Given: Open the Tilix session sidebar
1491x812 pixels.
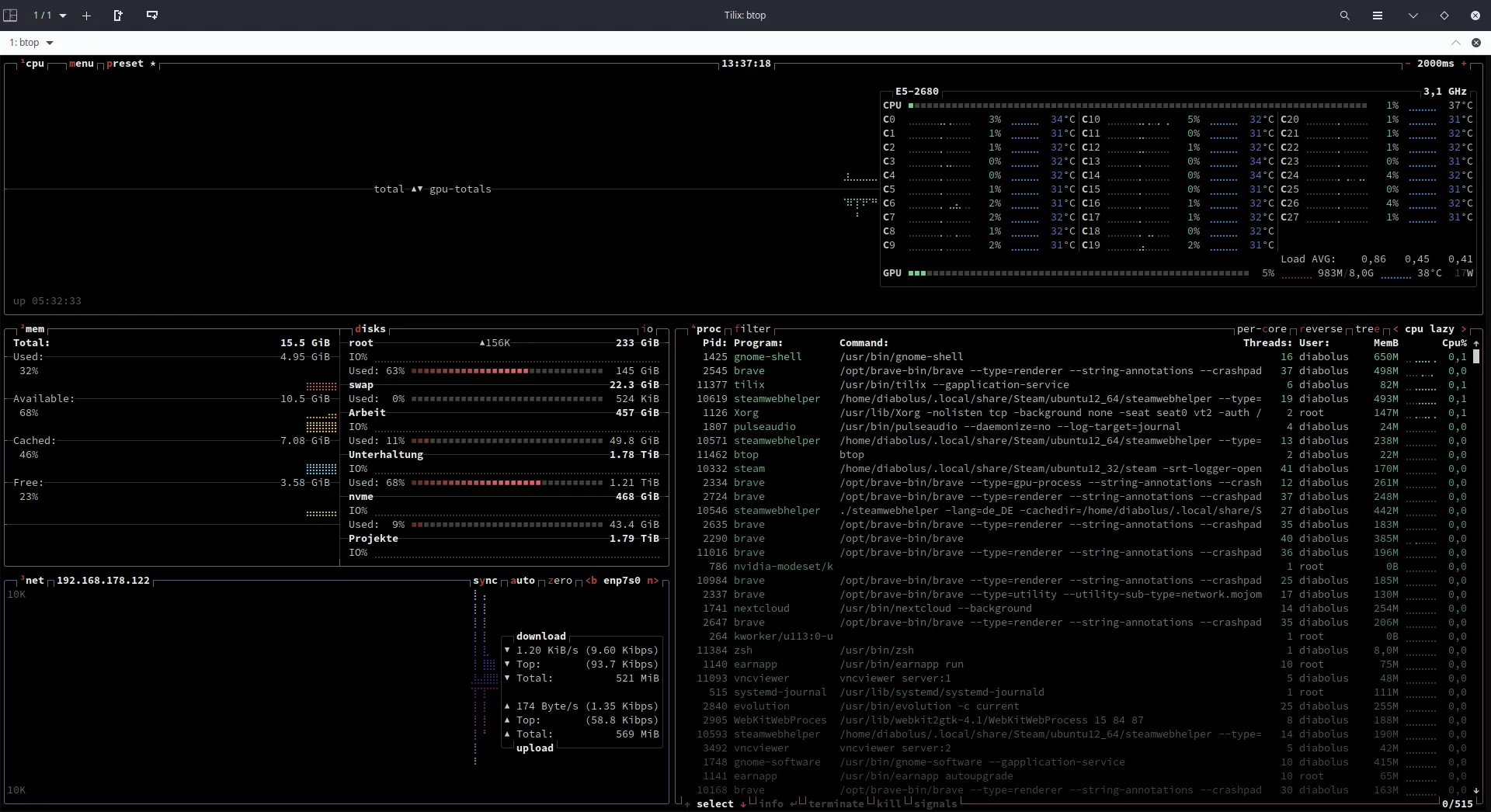Looking at the screenshot, I should pos(11,16).
